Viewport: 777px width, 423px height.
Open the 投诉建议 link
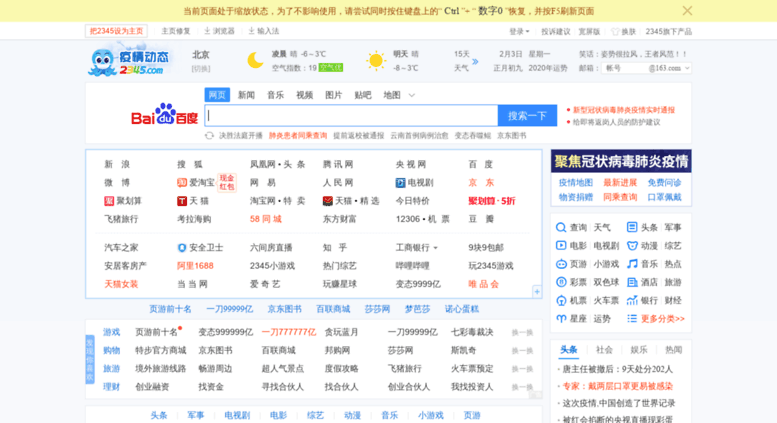555,31
